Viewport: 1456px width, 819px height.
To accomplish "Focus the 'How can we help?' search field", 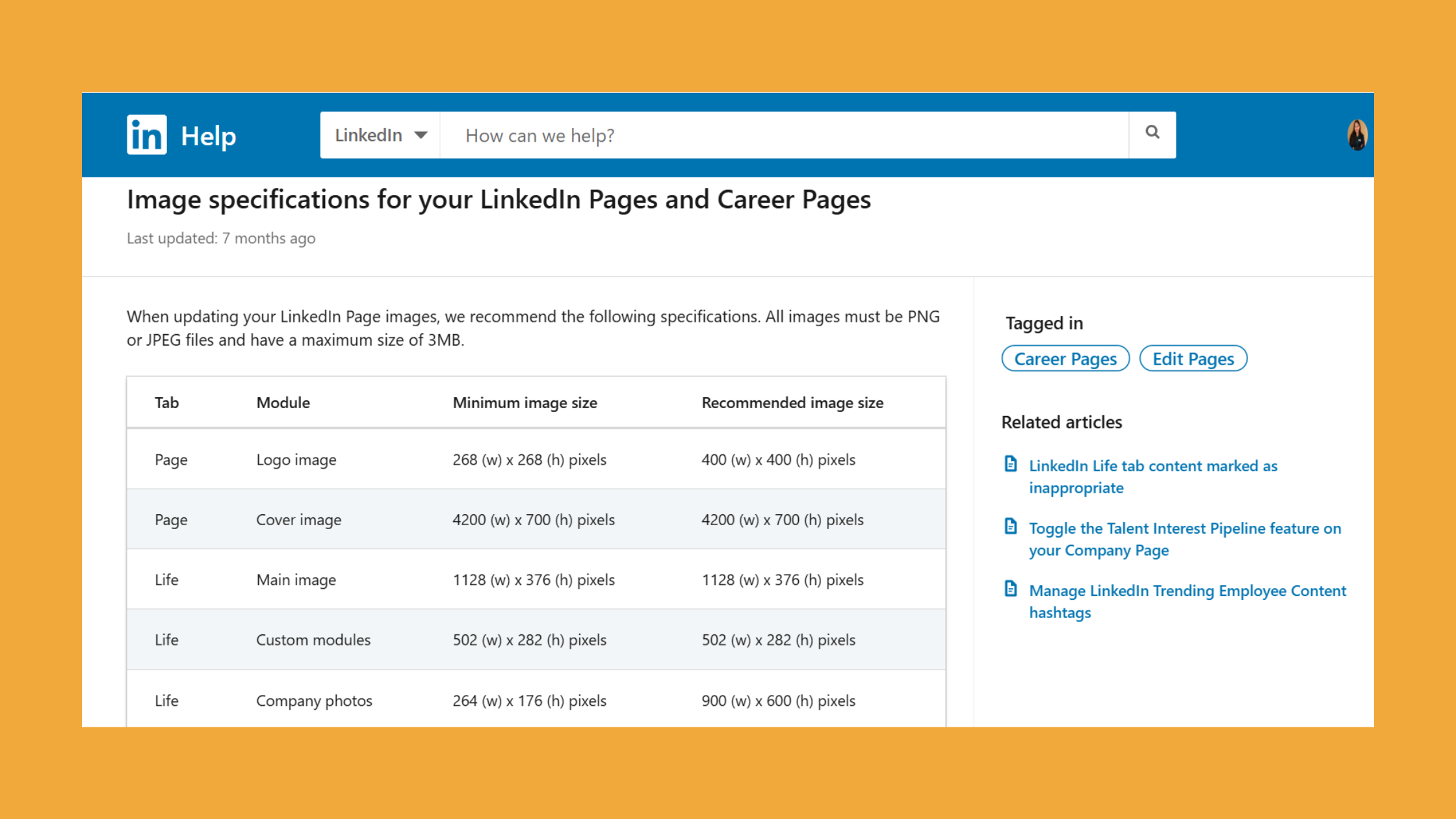I will click(784, 135).
